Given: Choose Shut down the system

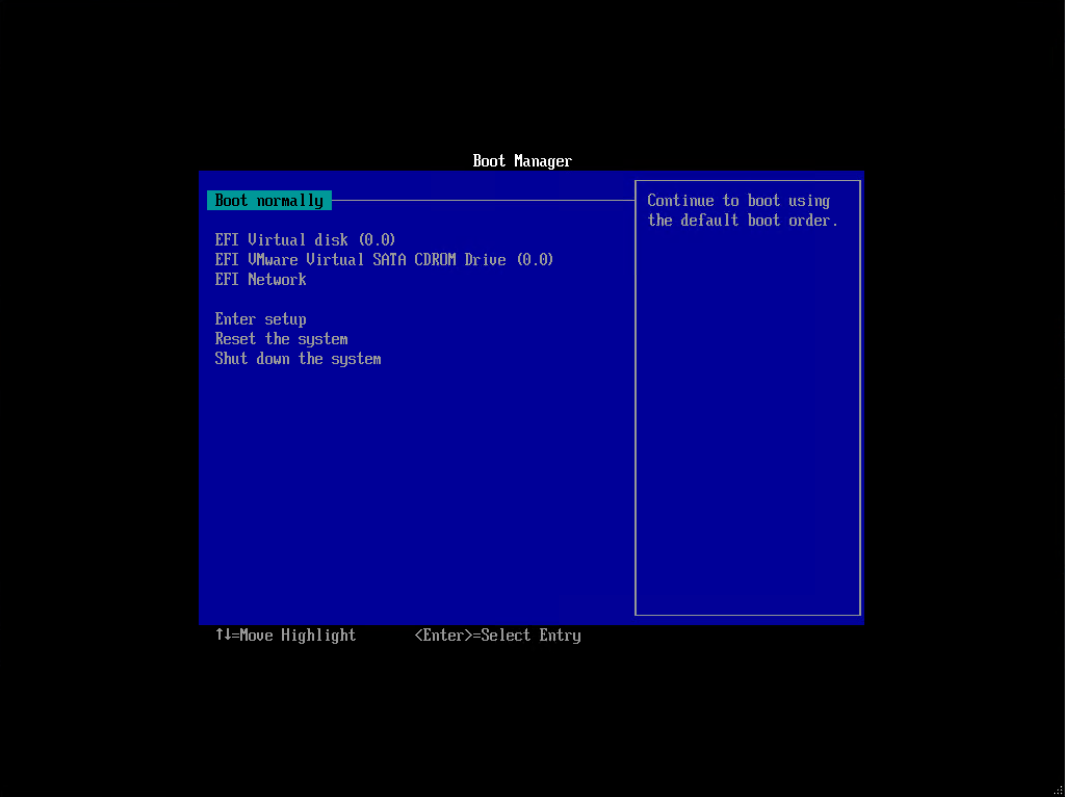Looking at the screenshot, I should pyautogui.click(x=297, y=359).
